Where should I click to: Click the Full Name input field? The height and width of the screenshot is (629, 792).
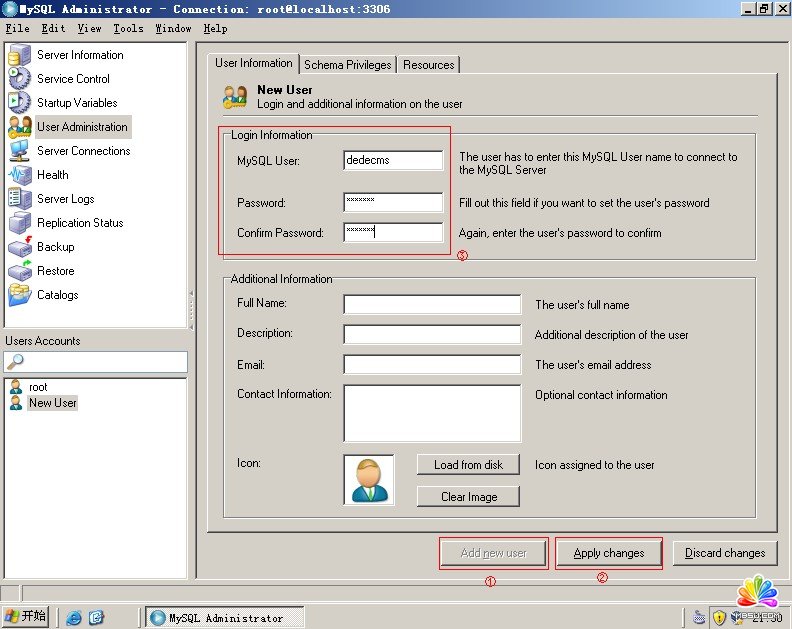[x=431, y=304]
